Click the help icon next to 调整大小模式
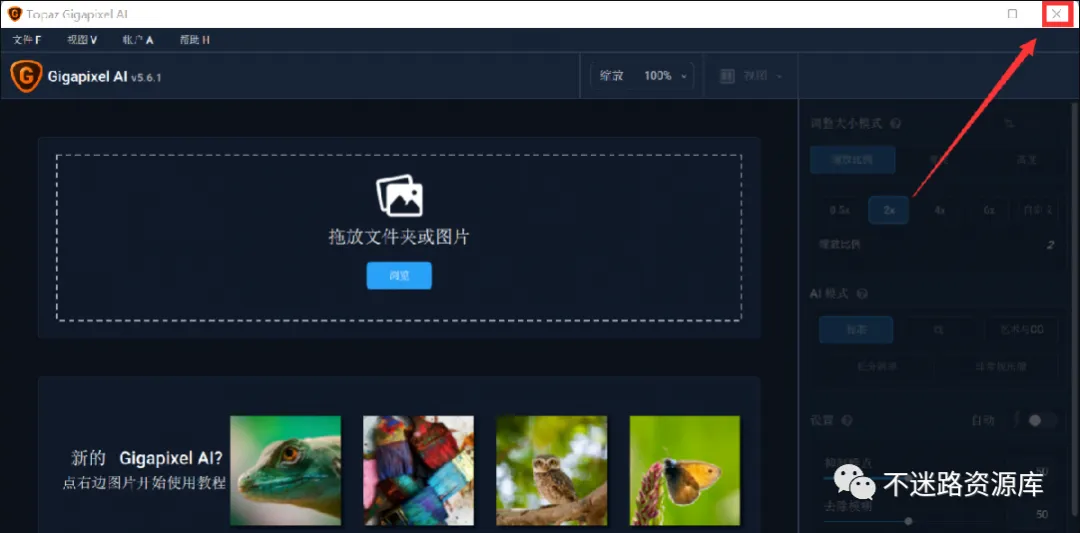This screenshot has height=533, width=1080. coord(895,124)
